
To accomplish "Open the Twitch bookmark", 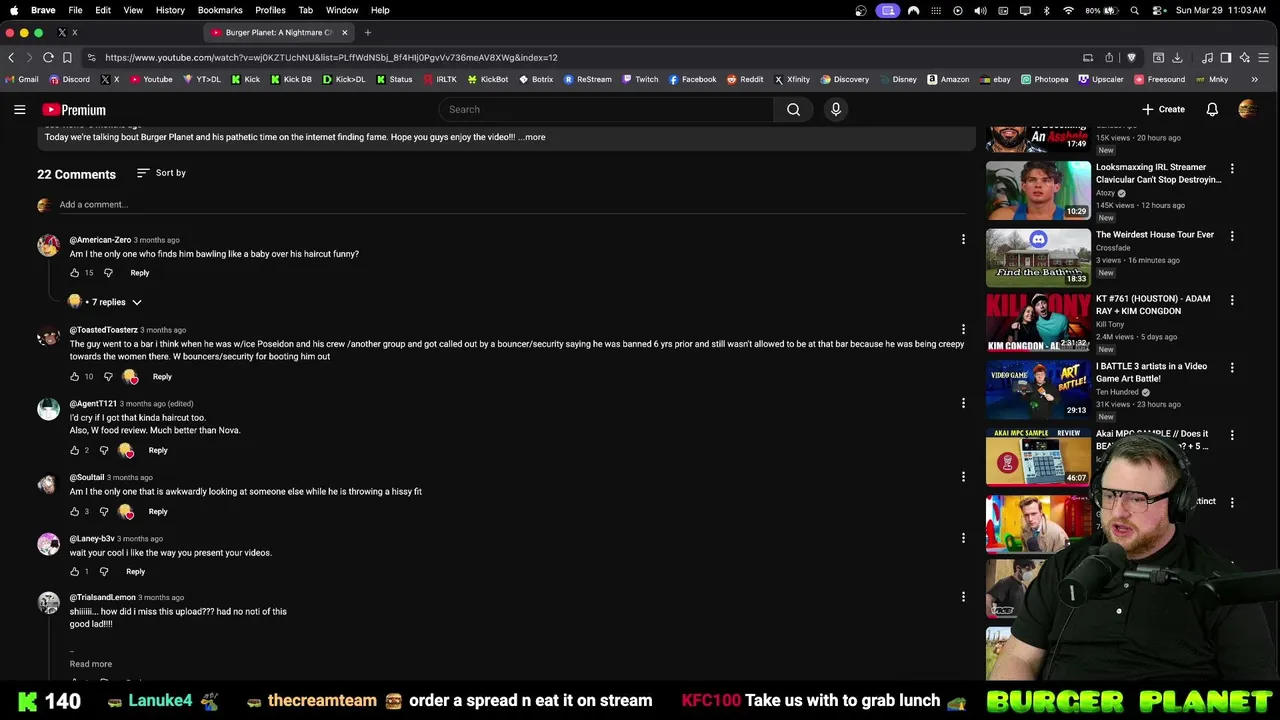I will pyautogui.click(x=640, y=79).
